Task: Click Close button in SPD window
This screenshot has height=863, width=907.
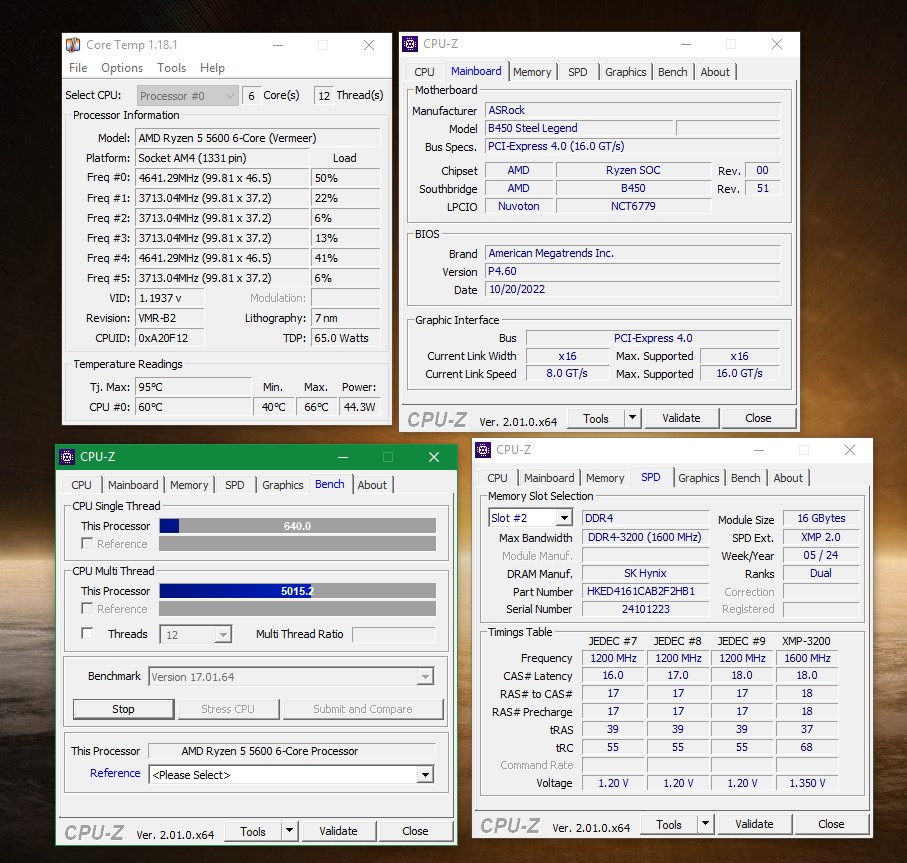Action: point(831,824)
